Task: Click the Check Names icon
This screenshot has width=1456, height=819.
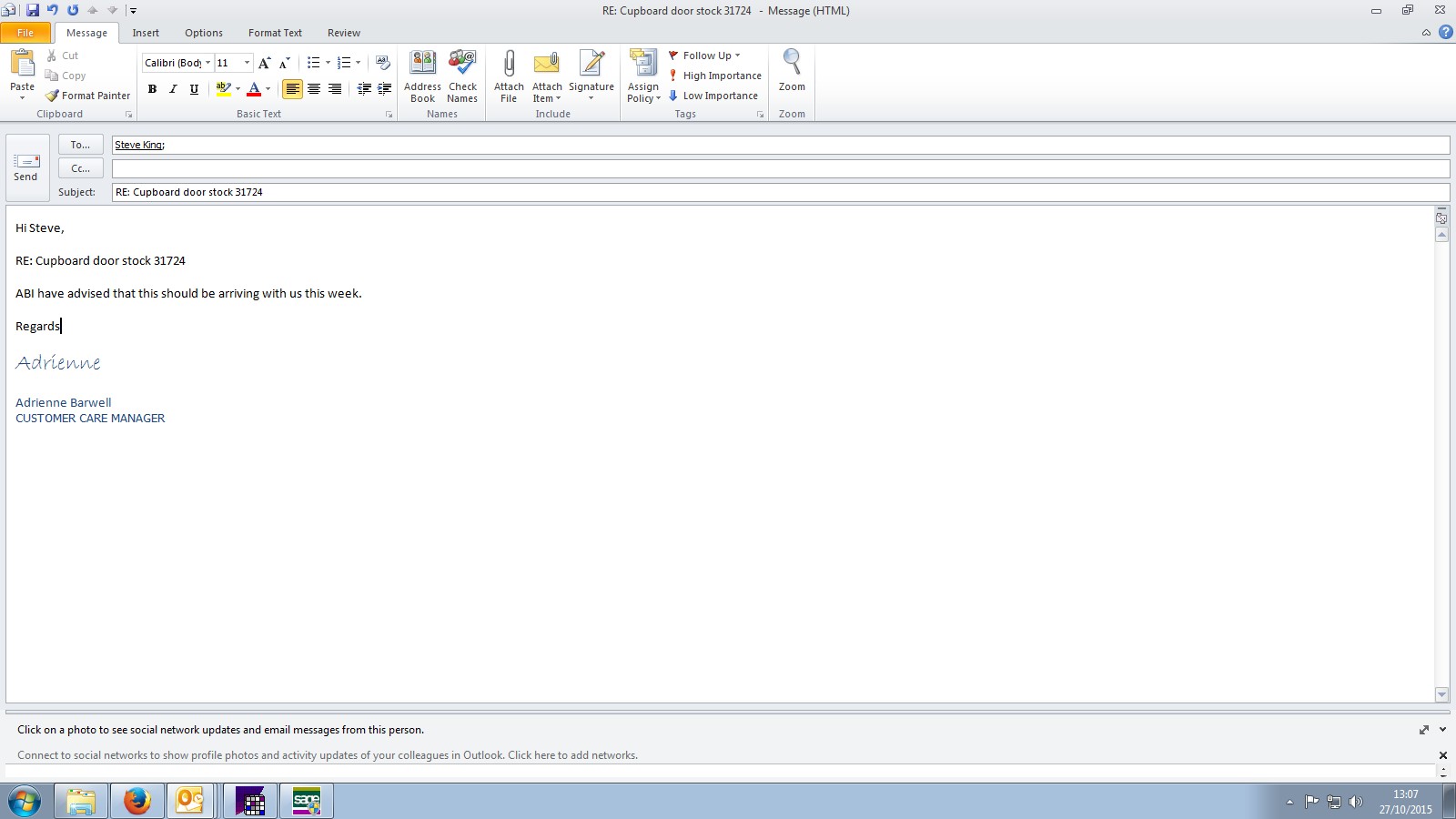Action: pyautogui.click(x=462, y=76)
